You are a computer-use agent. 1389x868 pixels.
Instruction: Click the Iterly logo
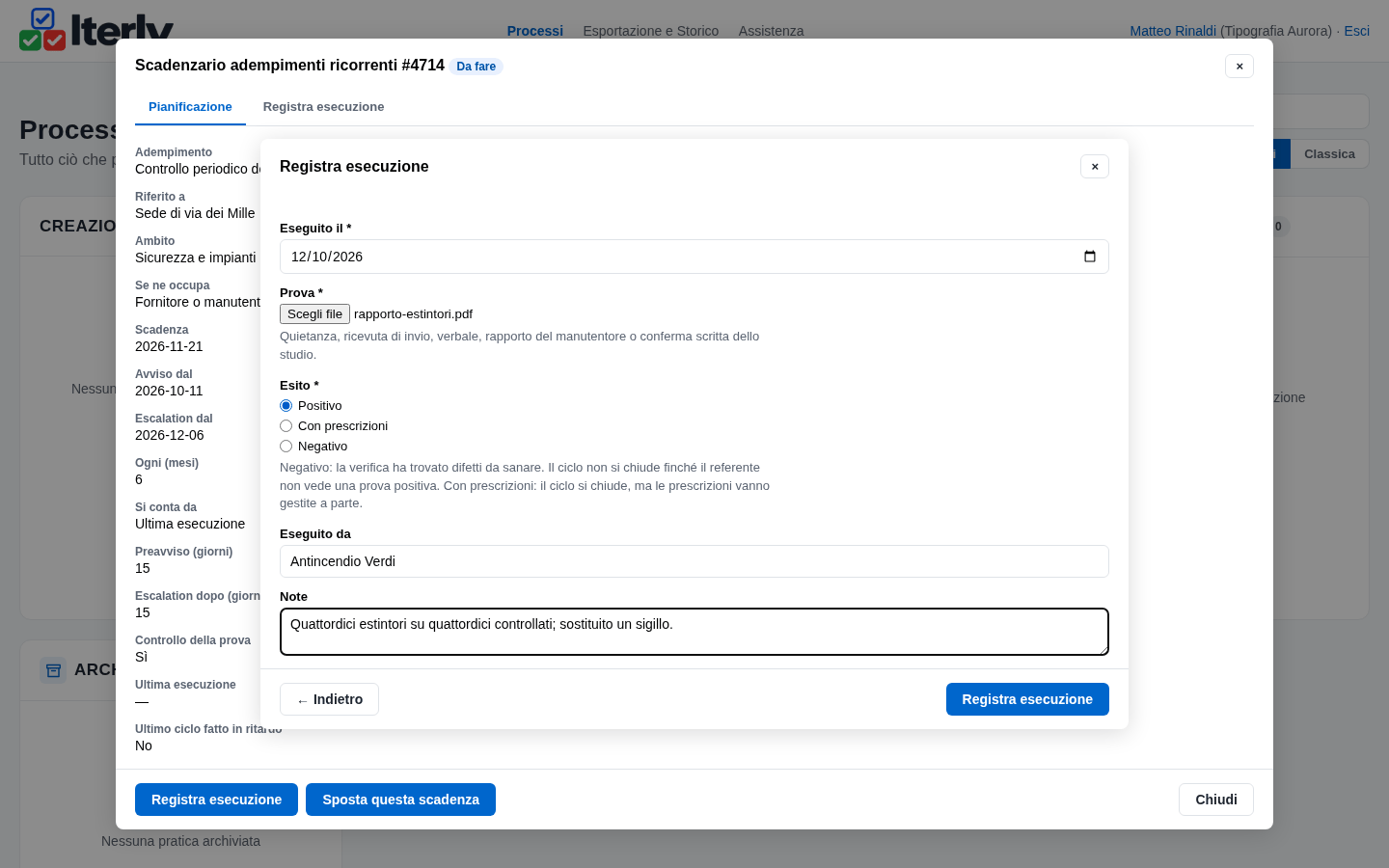96,29
